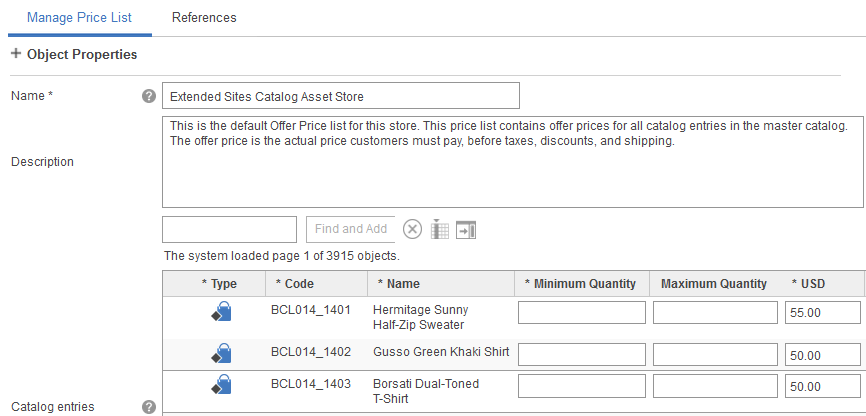This screenshot has height=416, width=866.
Task: Click the type icon for BCL014_1403 row
Action: 221,385
